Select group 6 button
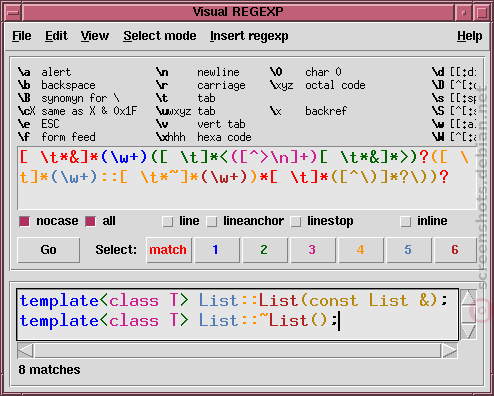This screenshot has height=396, width=494. [455, 250]
